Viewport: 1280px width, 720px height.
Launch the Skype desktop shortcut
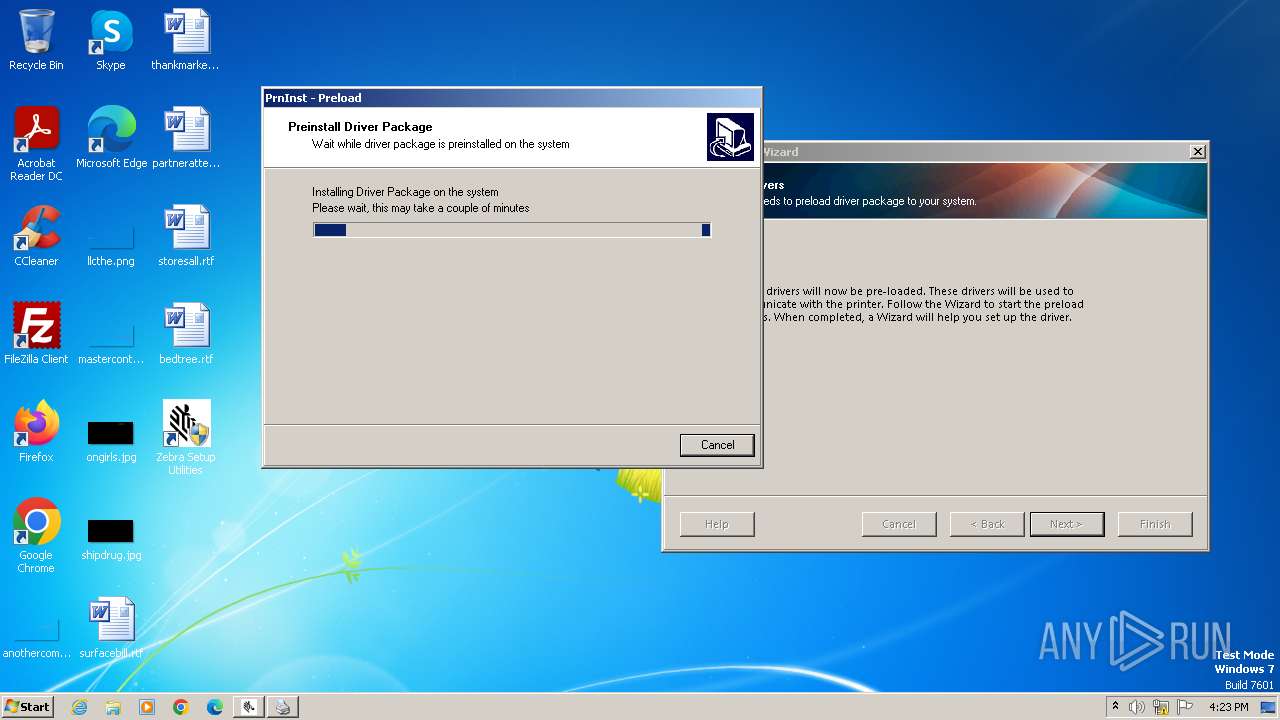tap(110, 40)
